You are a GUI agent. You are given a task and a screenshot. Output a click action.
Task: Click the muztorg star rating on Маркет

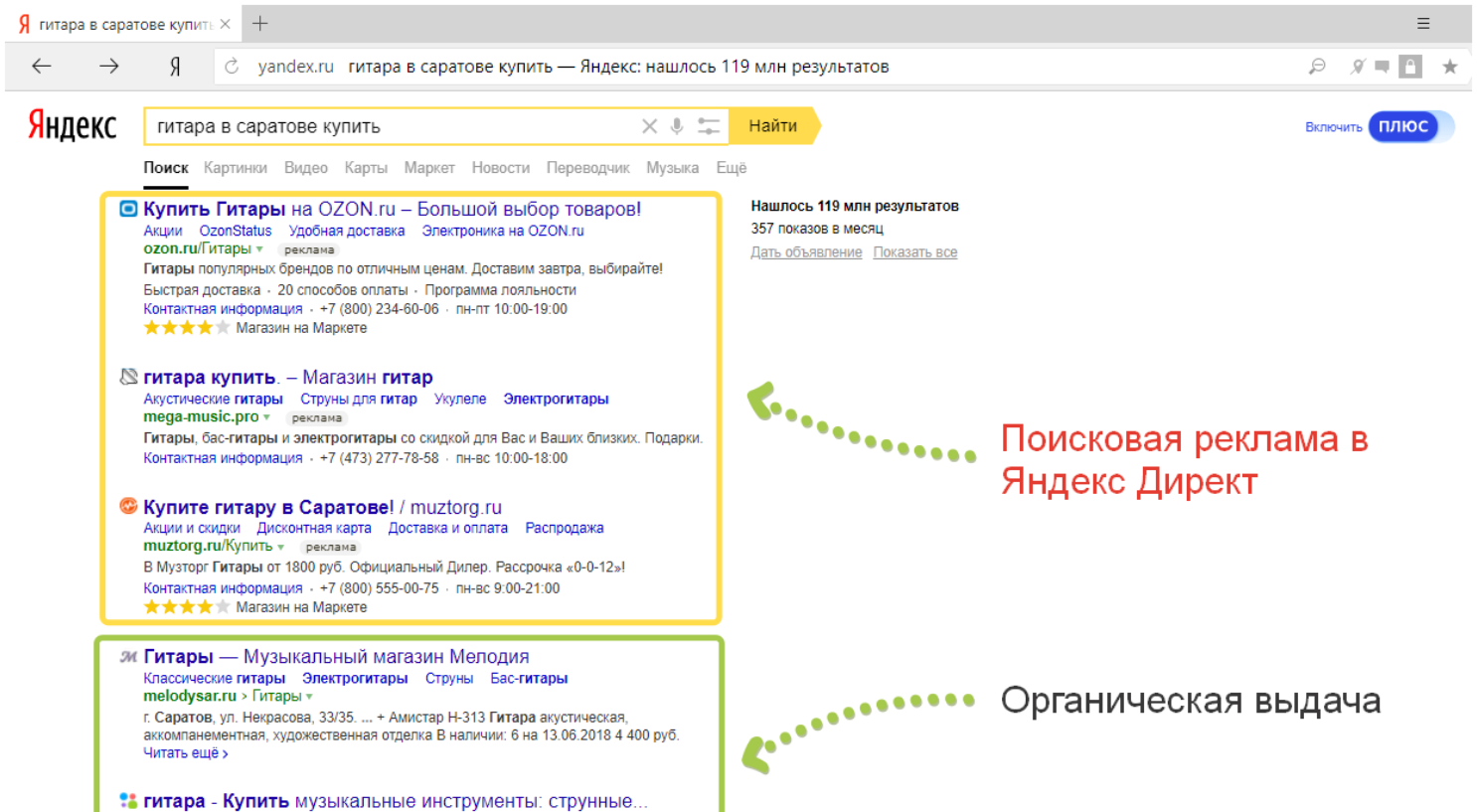[x=186, y=606]
